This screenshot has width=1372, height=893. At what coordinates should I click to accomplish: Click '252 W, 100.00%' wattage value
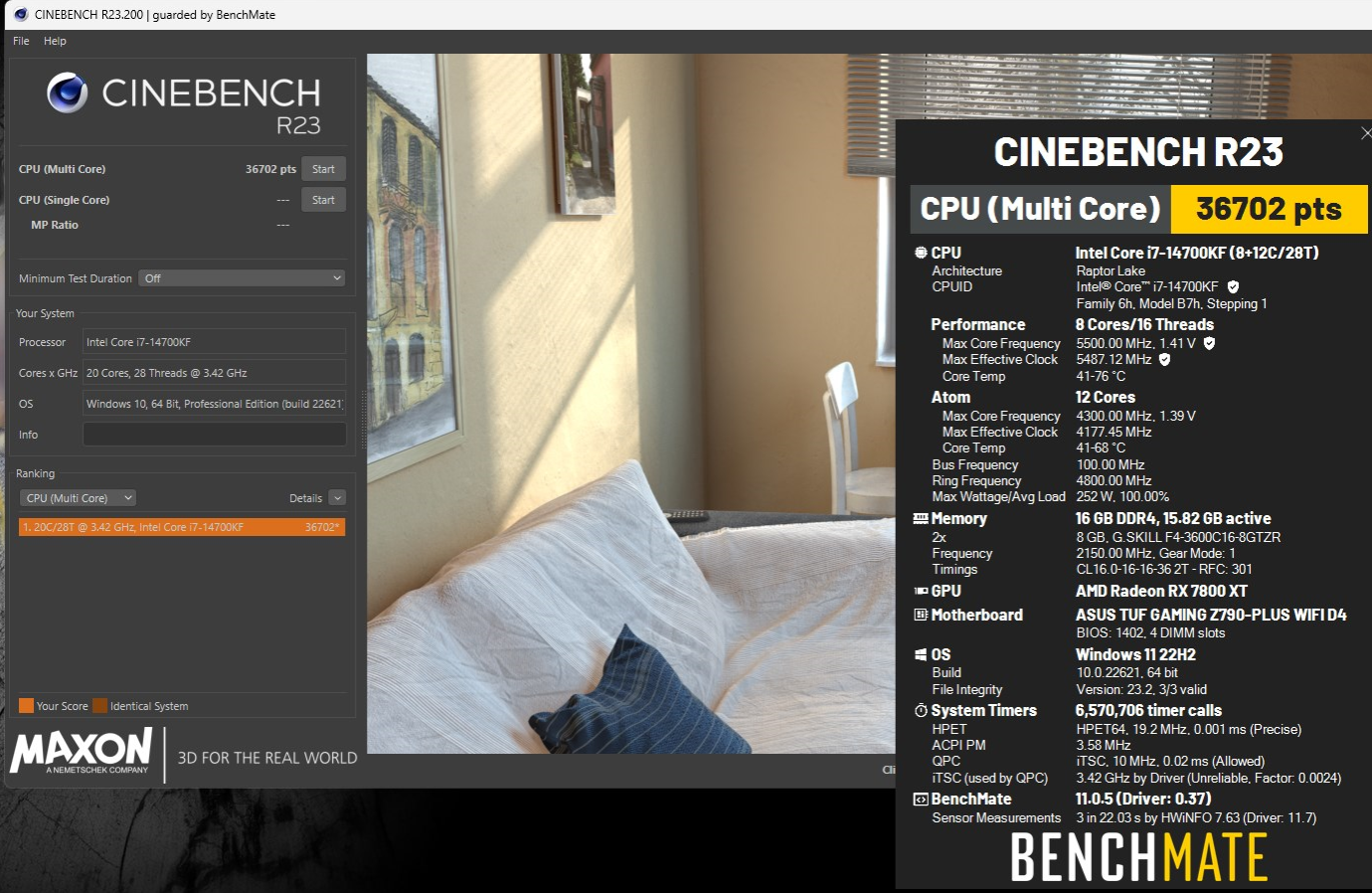point(1122,496)
